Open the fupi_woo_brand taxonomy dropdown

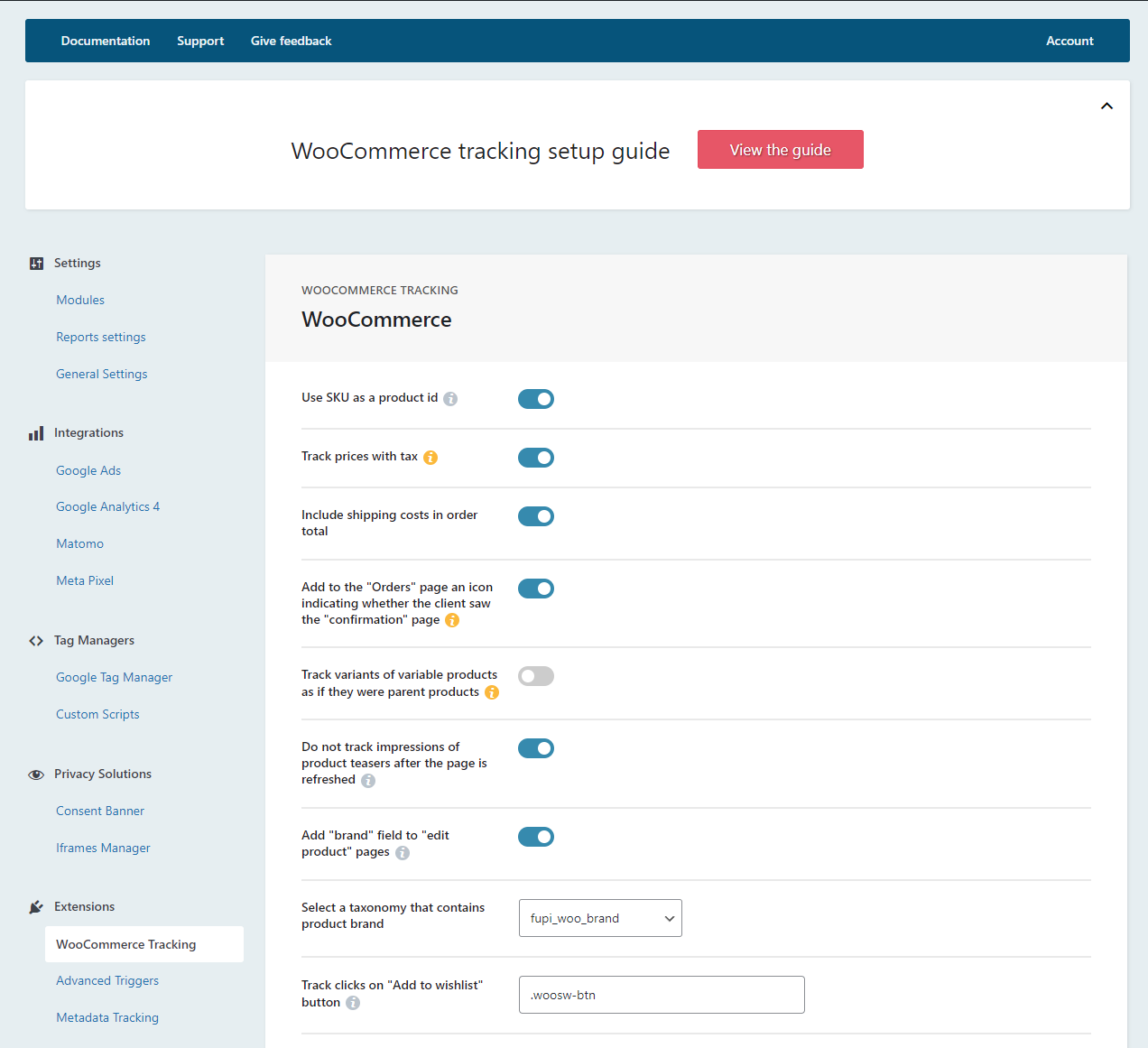(600, 918)
